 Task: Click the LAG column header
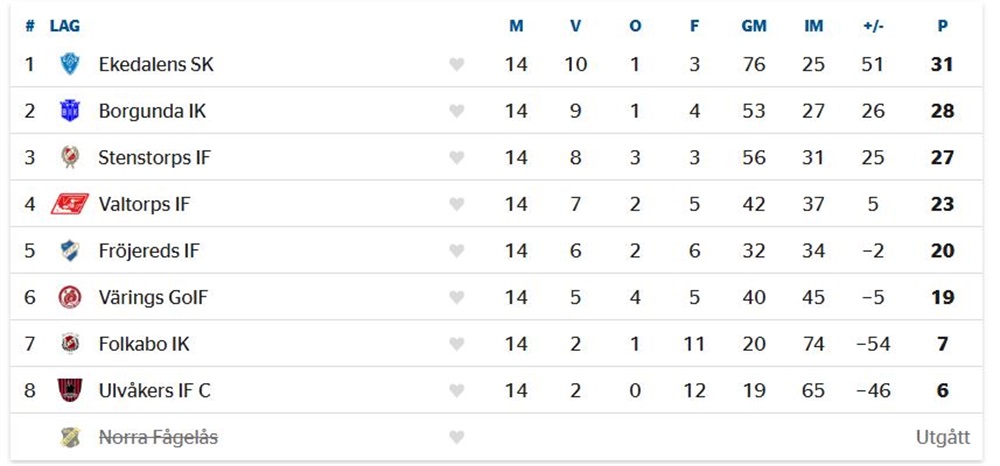[65, 26]
